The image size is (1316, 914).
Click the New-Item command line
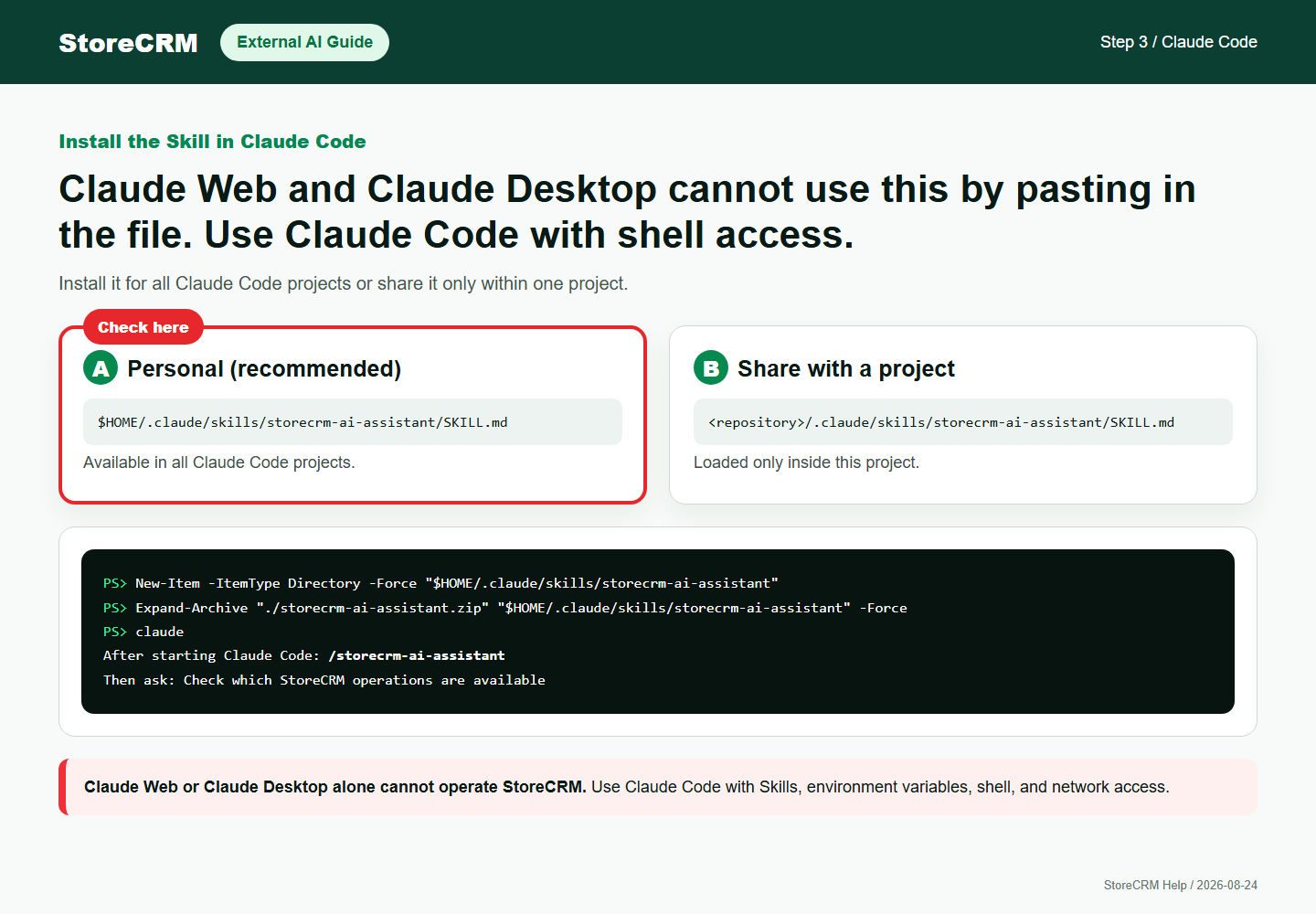[x=440, y=583]
